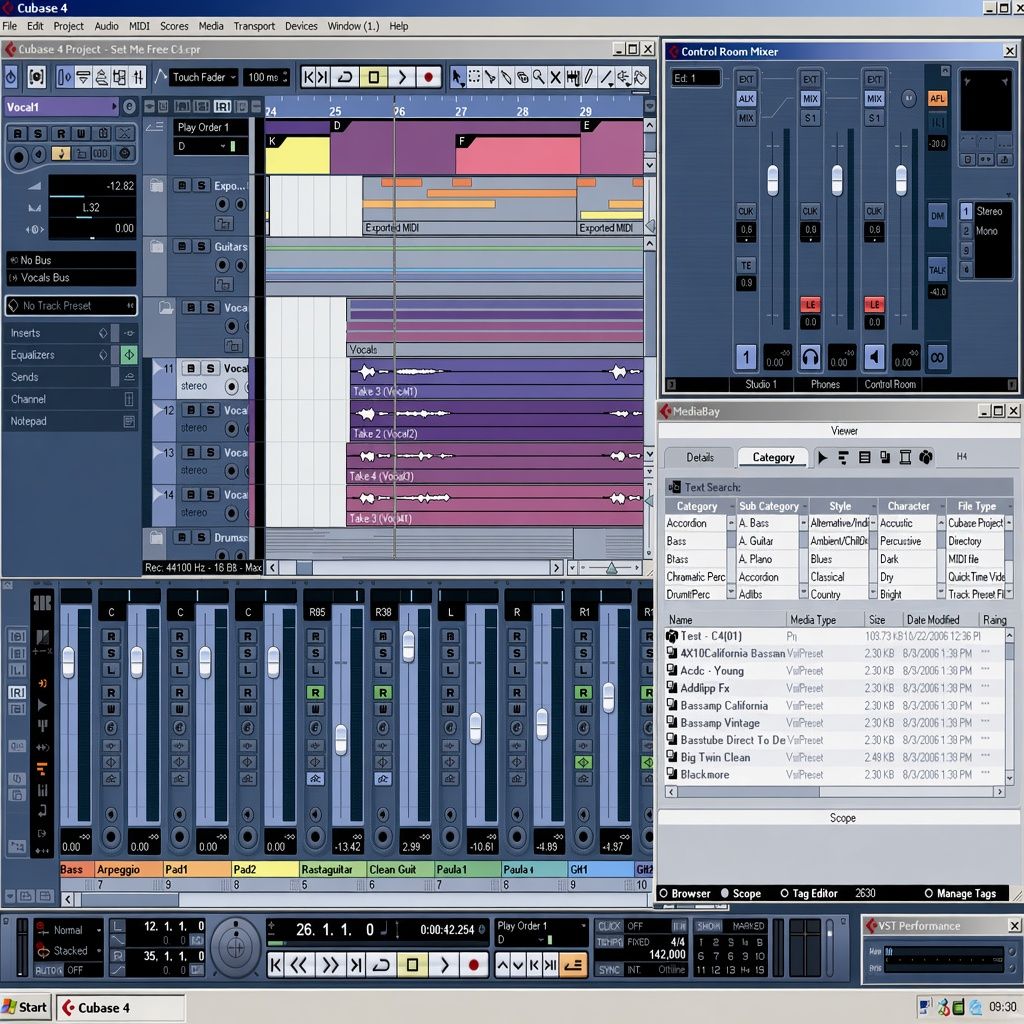Viewport: 1024px width, 1024px height.
Task: Click the Play button in the transport panel
Action: click(444, 965)
